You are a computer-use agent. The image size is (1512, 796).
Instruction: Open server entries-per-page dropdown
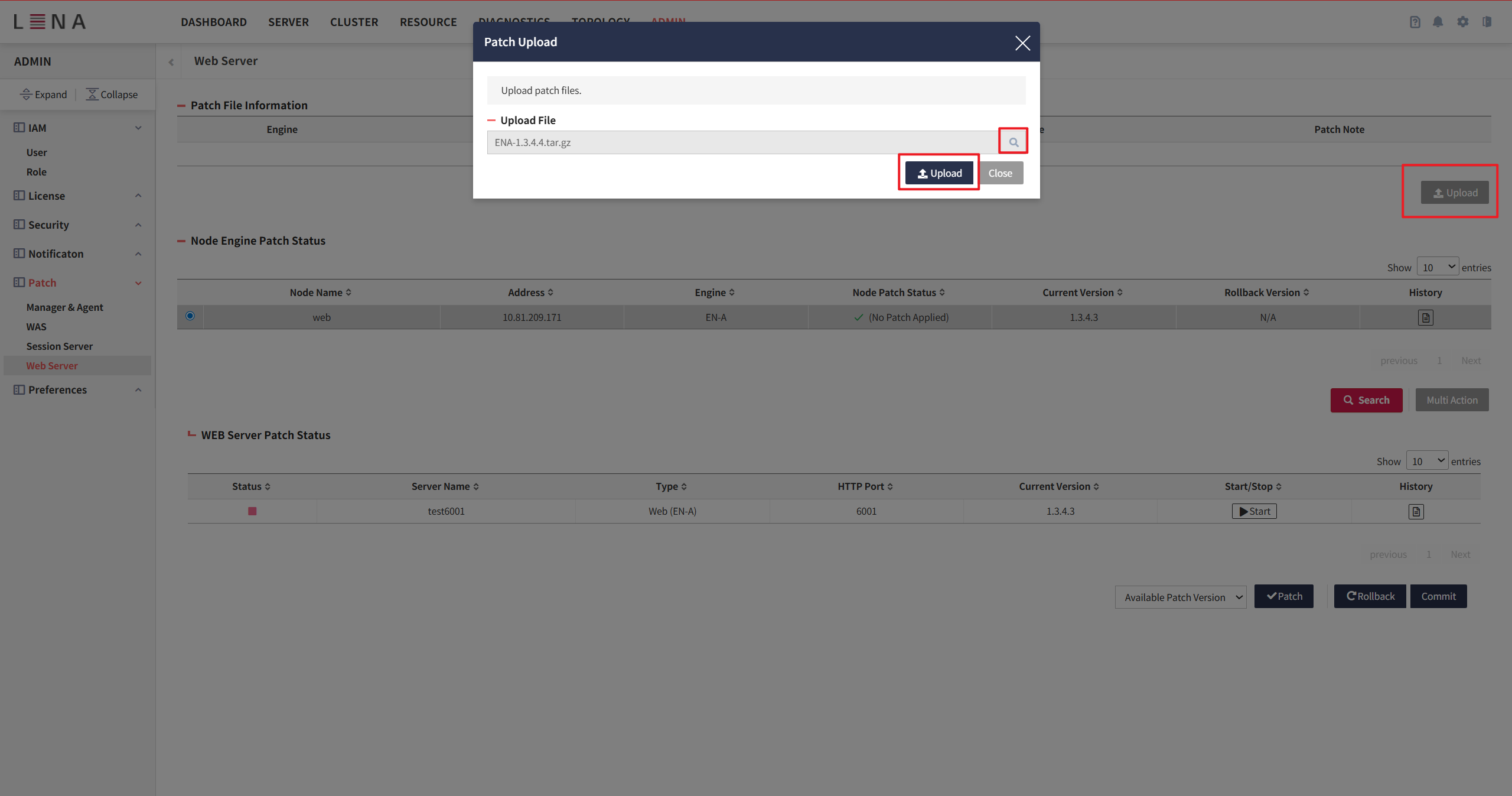point(1427,461)
